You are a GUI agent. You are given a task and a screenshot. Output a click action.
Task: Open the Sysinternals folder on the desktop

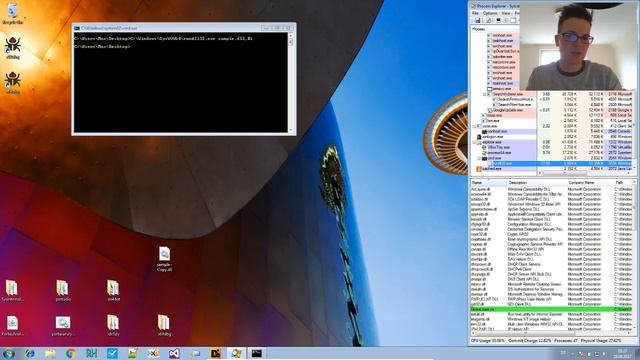tap(12, 291)
